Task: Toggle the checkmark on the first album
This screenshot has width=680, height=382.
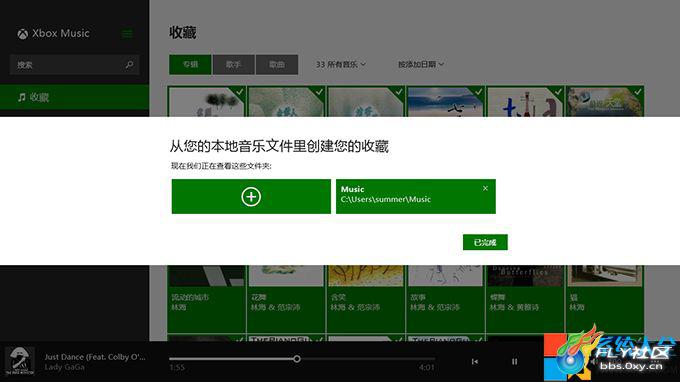Action: click(x=239, y=91)
